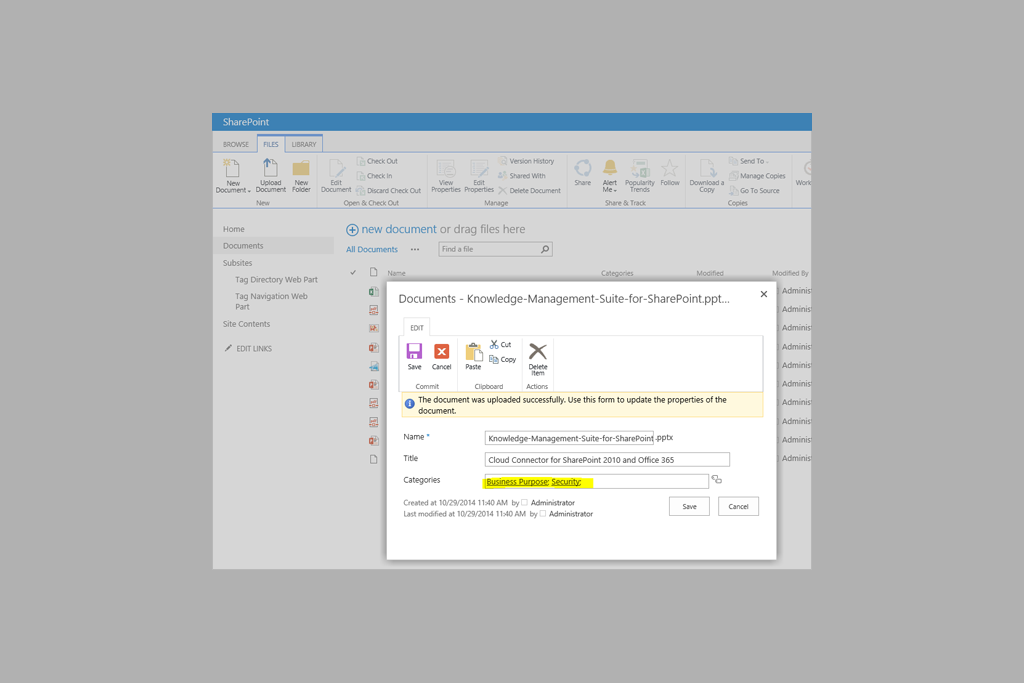Click the View Properties ribbon icon

click(x=446, y=168)
